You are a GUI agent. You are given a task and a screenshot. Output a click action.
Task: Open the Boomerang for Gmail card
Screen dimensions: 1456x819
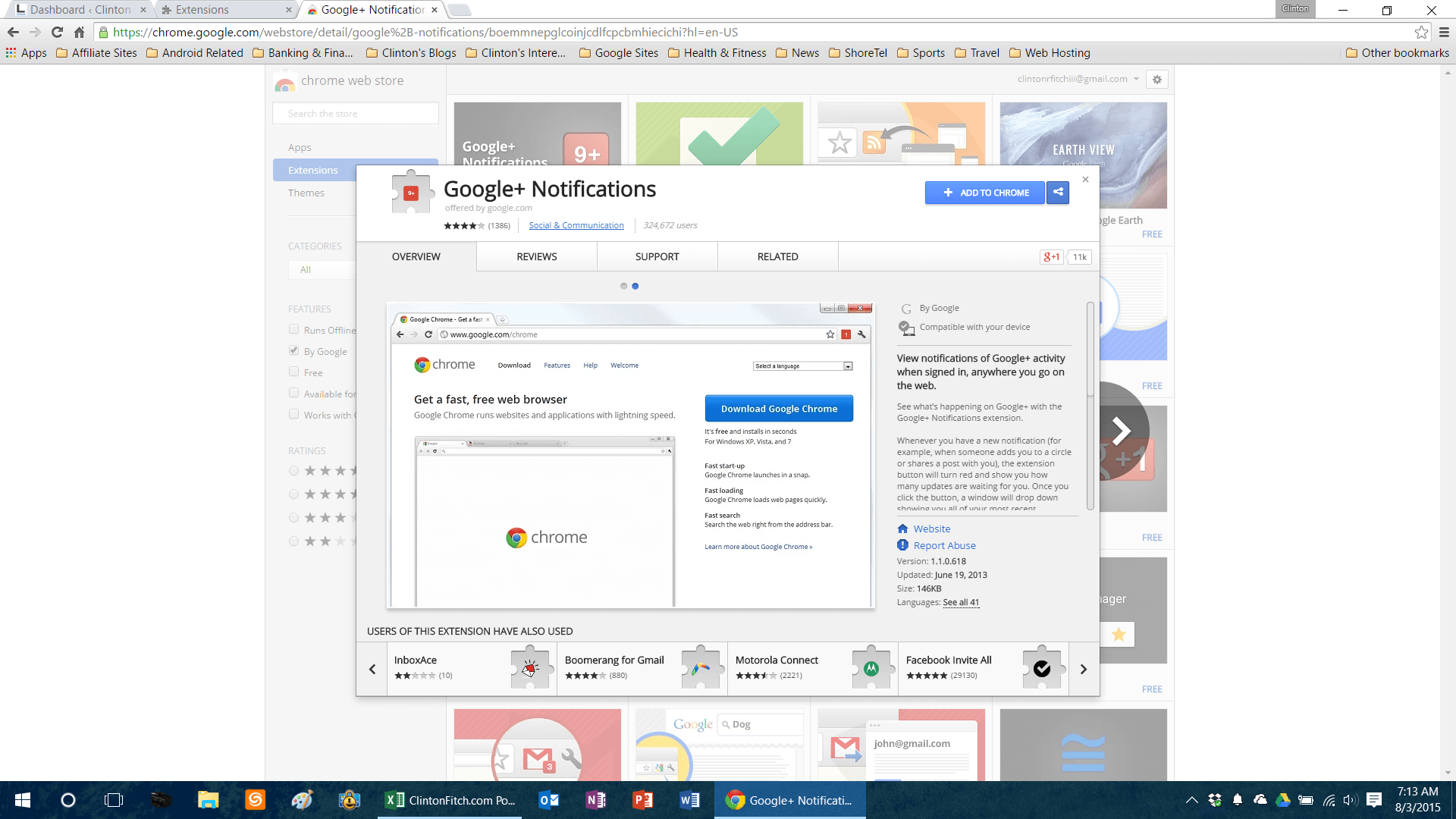[642, 669]
